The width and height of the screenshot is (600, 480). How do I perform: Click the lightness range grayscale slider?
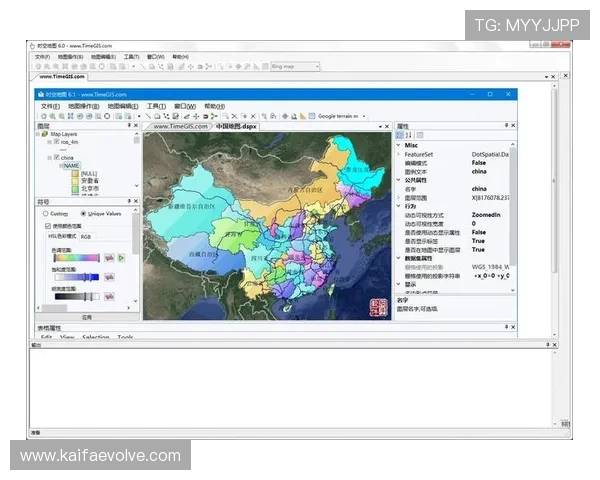(77, 296)
